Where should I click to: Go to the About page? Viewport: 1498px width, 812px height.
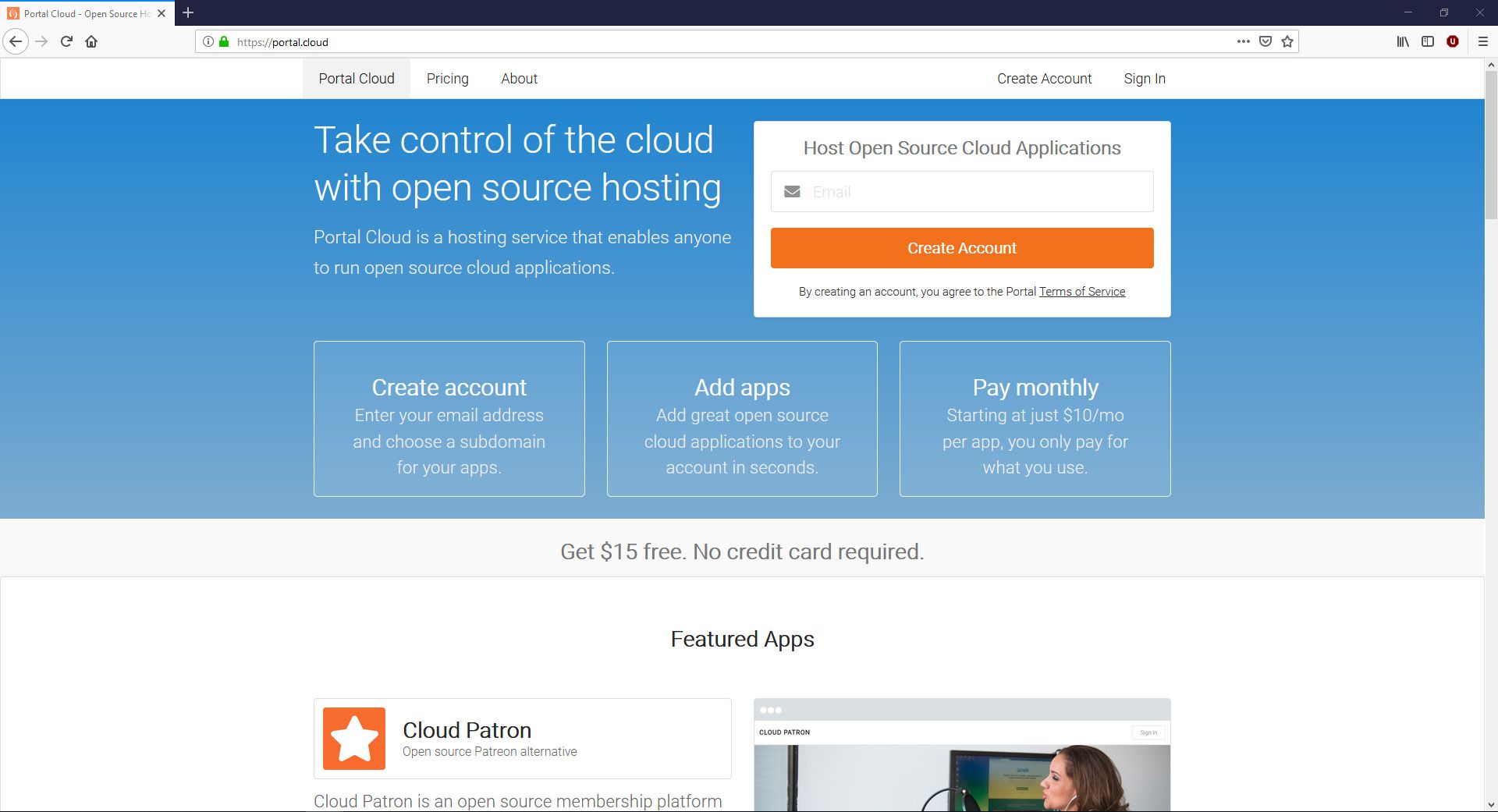pyautogui.click(x=519, y=79)
